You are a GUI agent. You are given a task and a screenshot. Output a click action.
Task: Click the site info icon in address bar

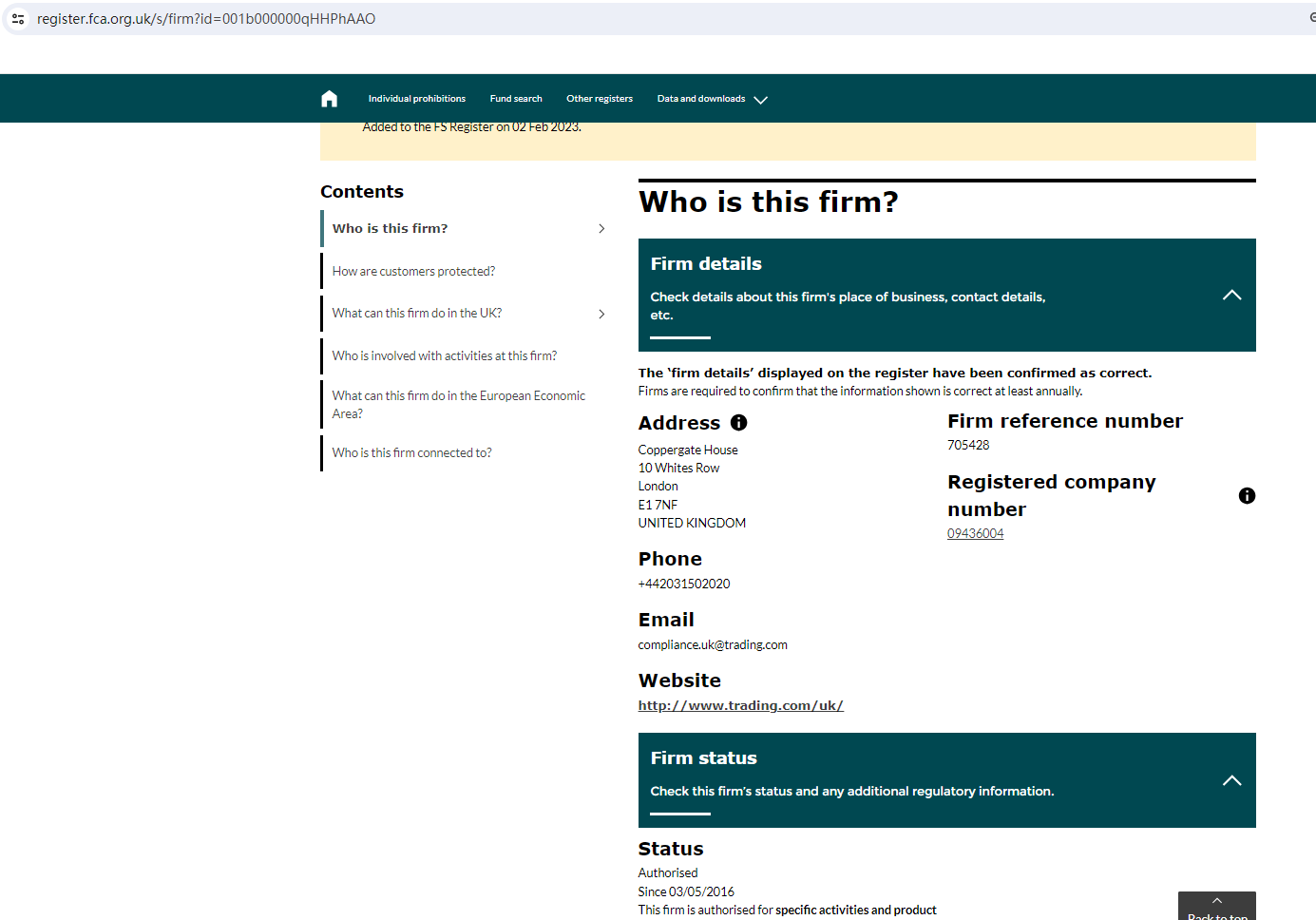18,19
